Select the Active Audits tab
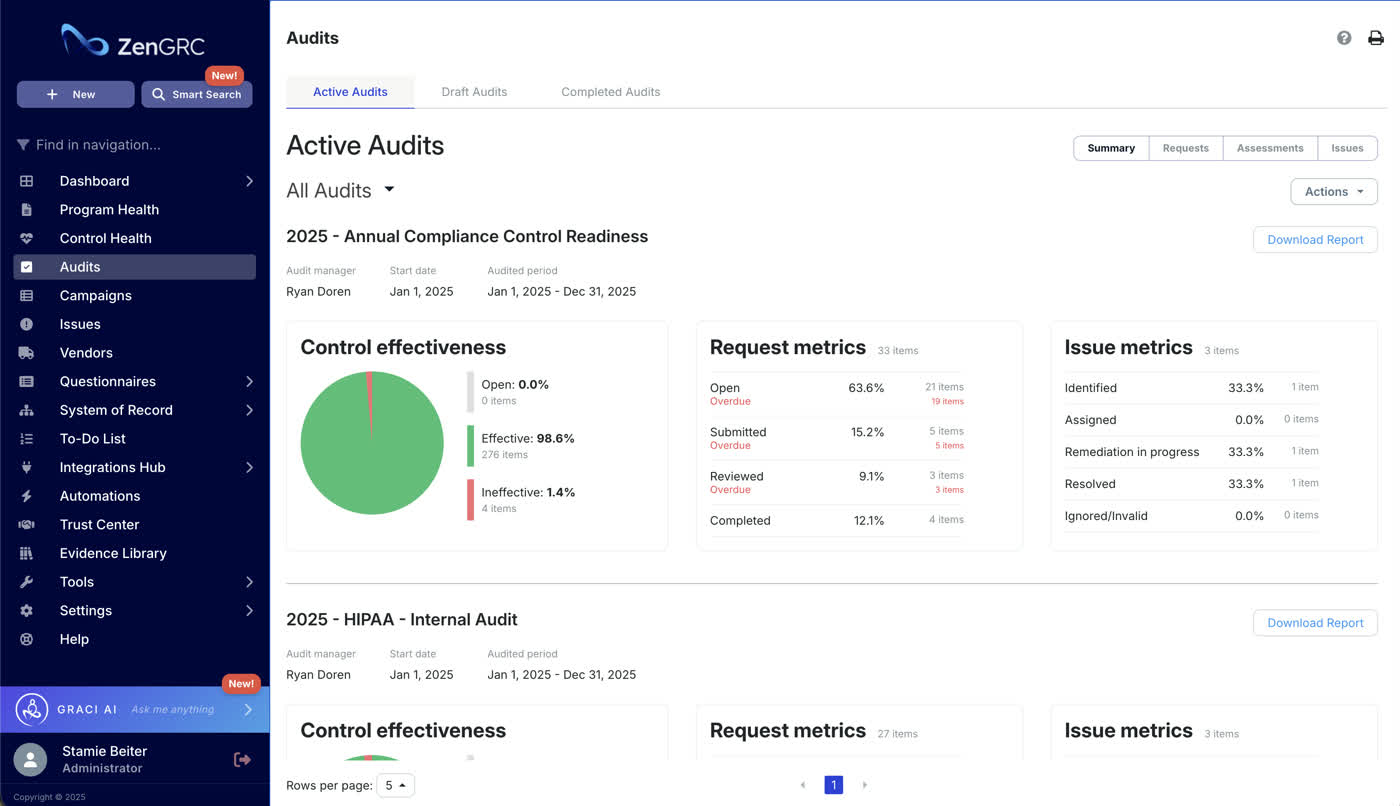The height and width of the screenshot is (806, 1400). pos(350,92)
